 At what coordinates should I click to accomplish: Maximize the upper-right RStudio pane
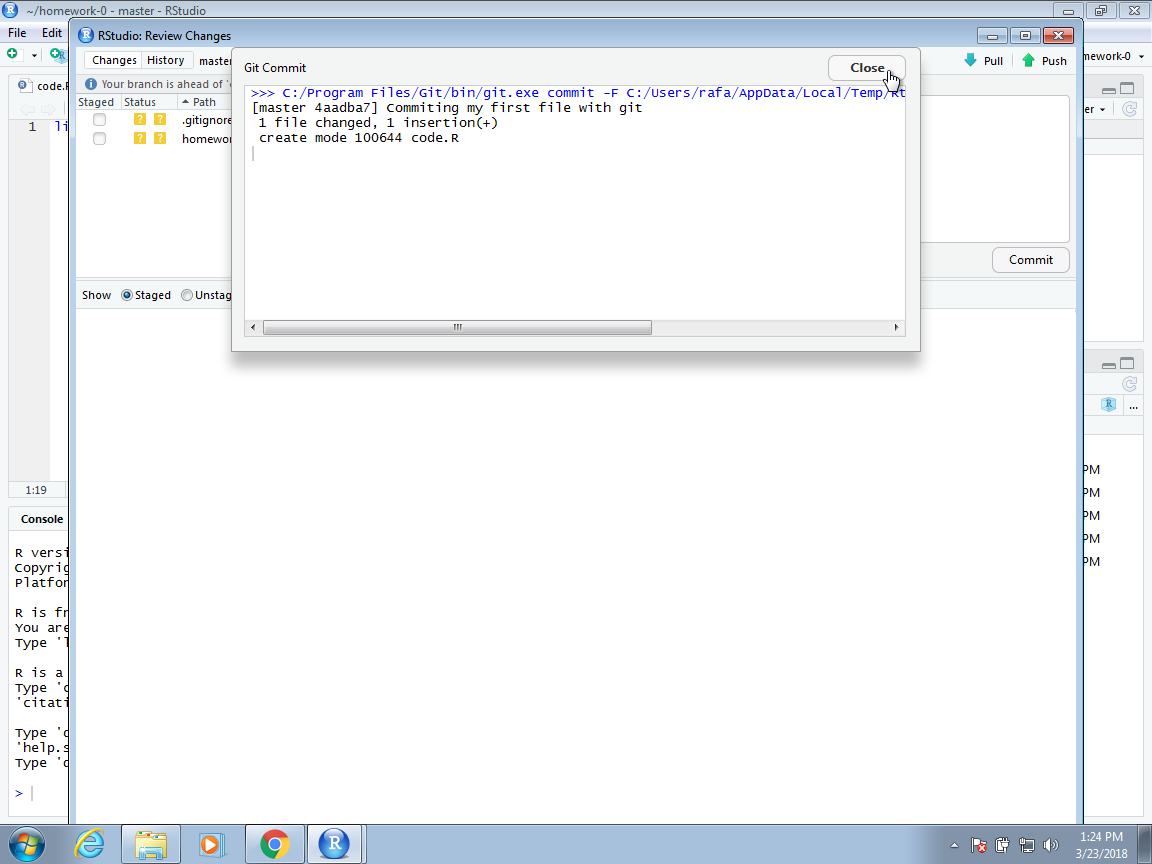pyautogui.click(x=1127, y=89)
